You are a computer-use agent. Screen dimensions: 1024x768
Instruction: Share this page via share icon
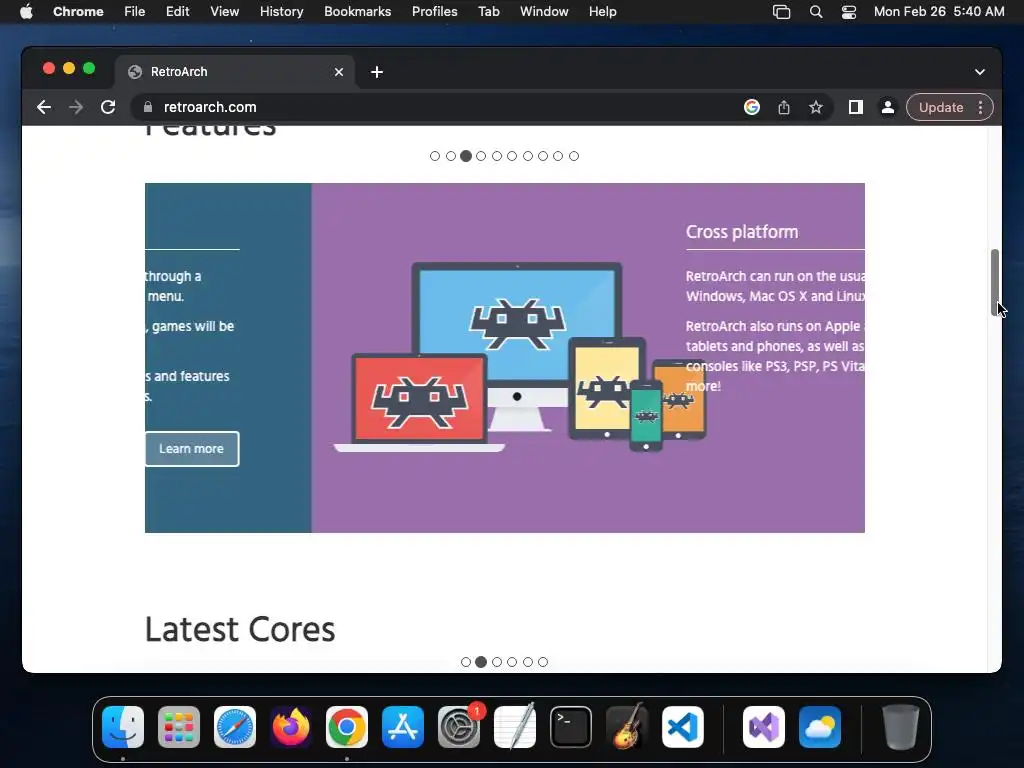(784, 107)
